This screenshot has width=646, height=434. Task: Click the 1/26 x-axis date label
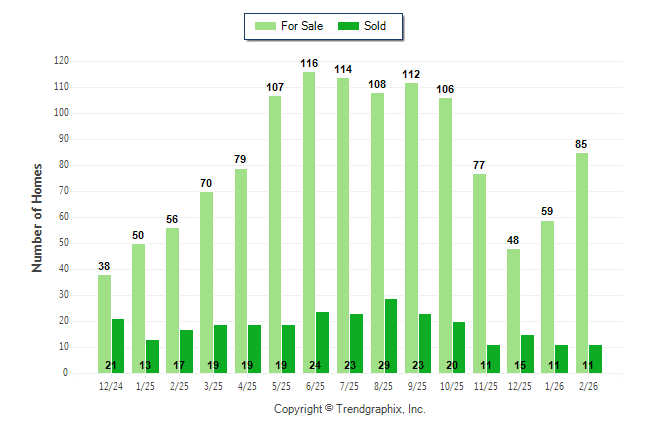pyautogui.click(x=554, y=386)
